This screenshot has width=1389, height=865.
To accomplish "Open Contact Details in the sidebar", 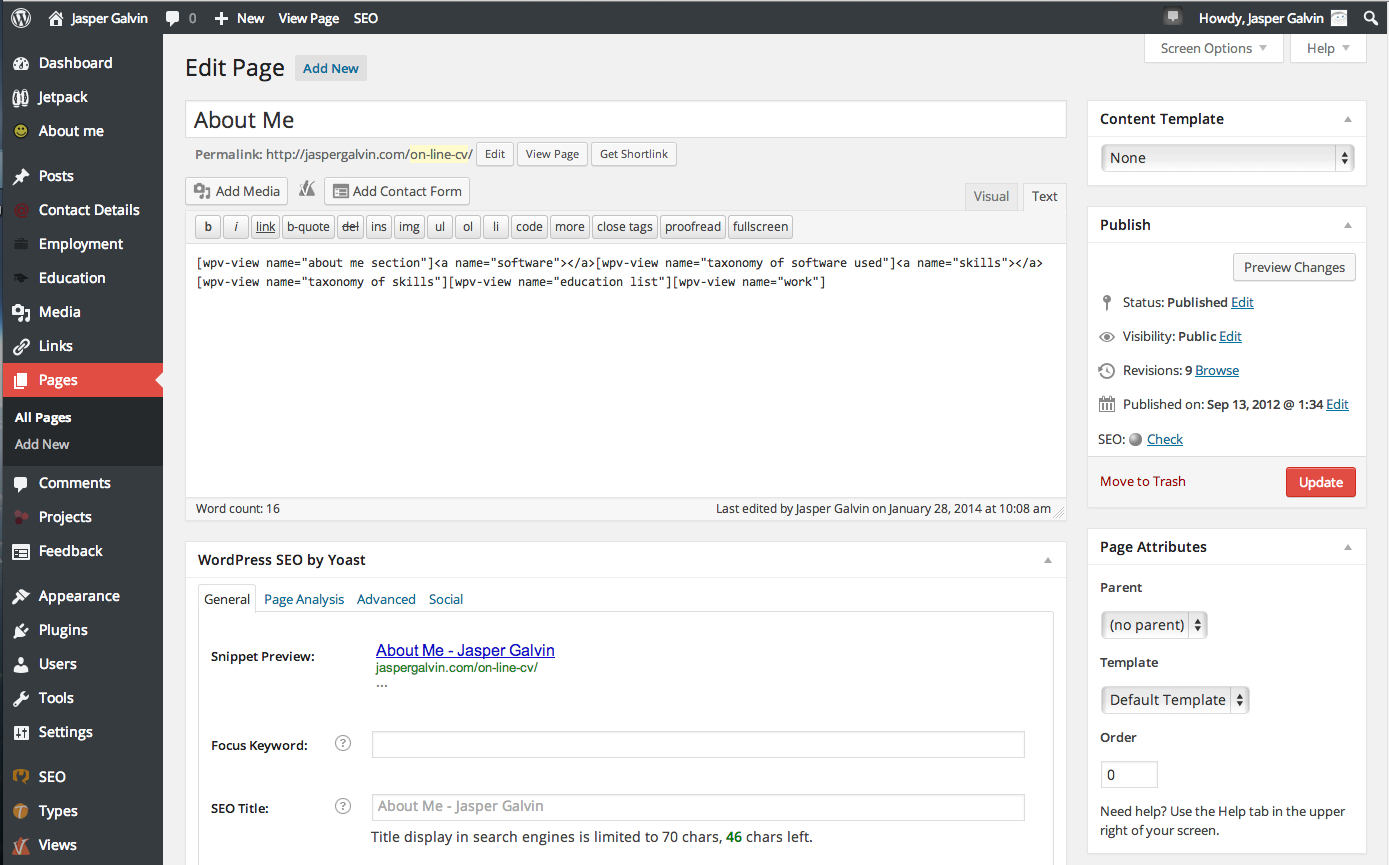I will coord(89,210).
